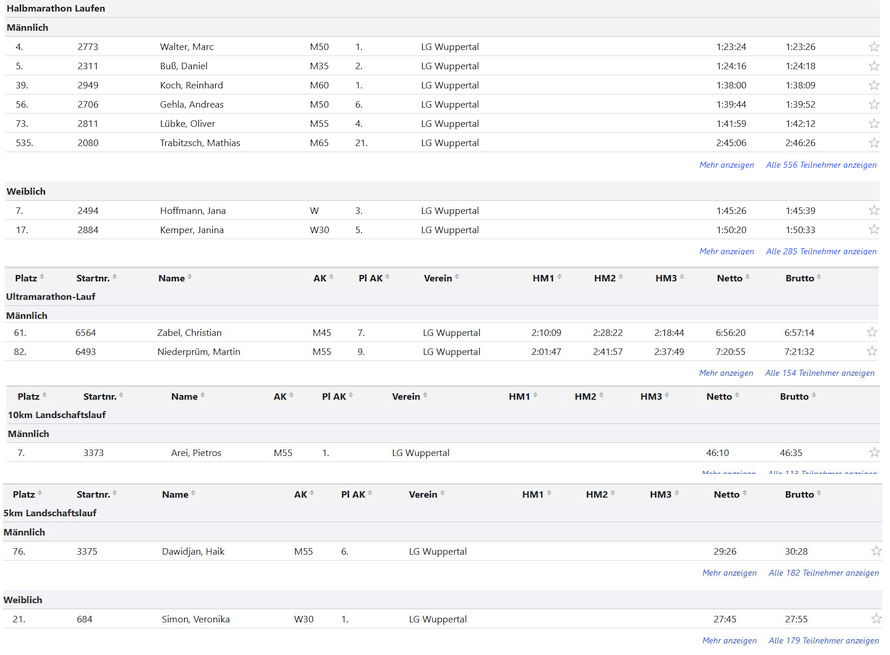Toggle the star beside Lübke, Oliver
This screenshot has width=890, height=655.
tap(874, 123)
